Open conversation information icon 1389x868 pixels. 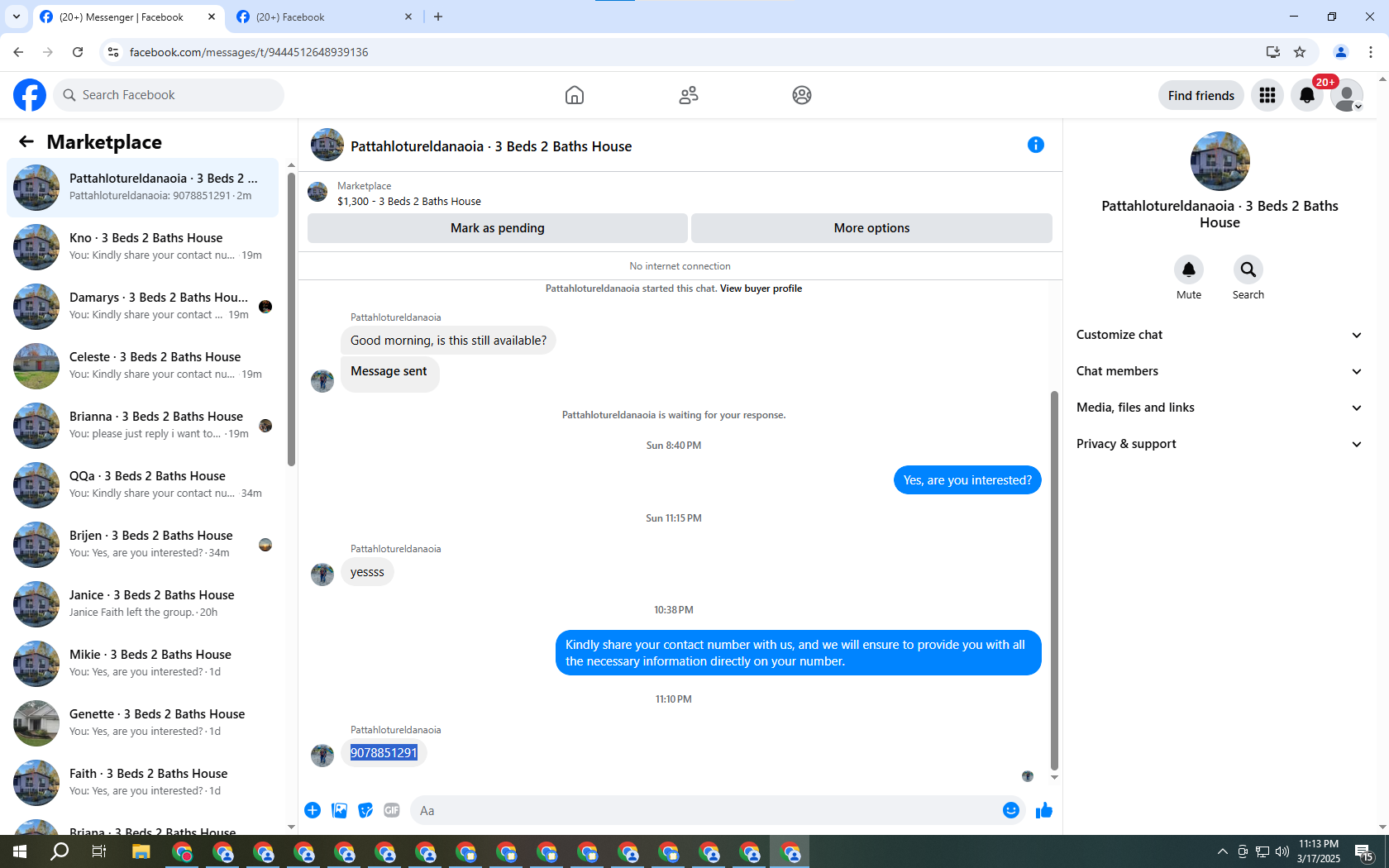click(x=1036, y=145)
